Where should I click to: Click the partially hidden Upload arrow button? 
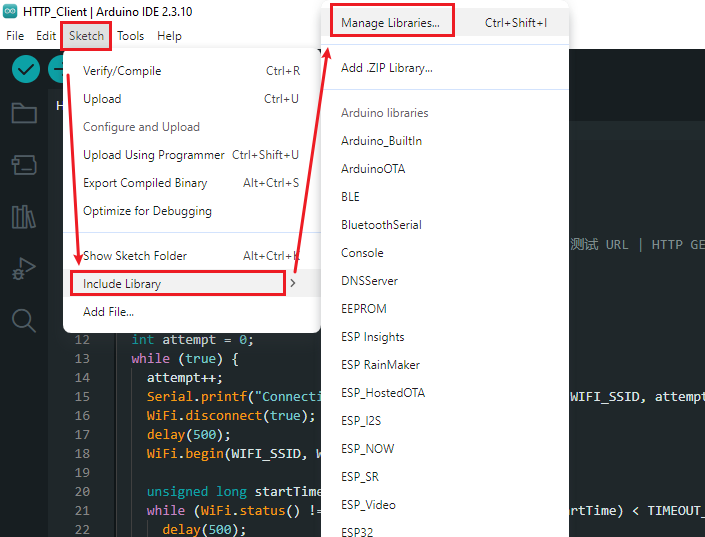56,69
